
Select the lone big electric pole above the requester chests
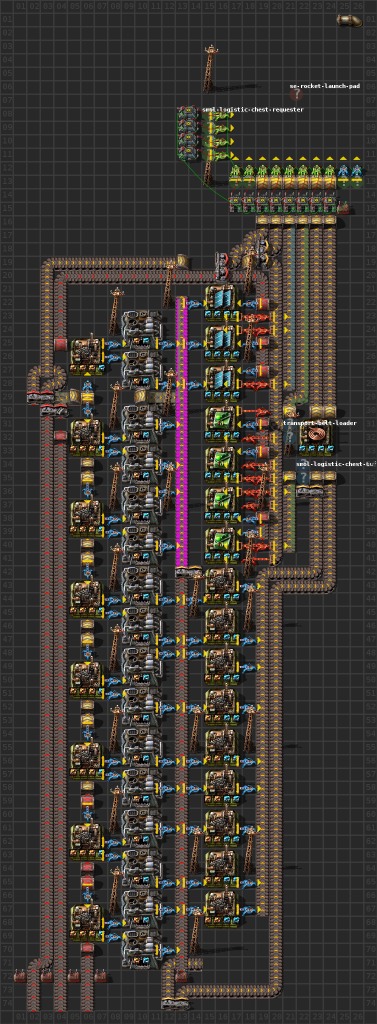pos(210,67)
